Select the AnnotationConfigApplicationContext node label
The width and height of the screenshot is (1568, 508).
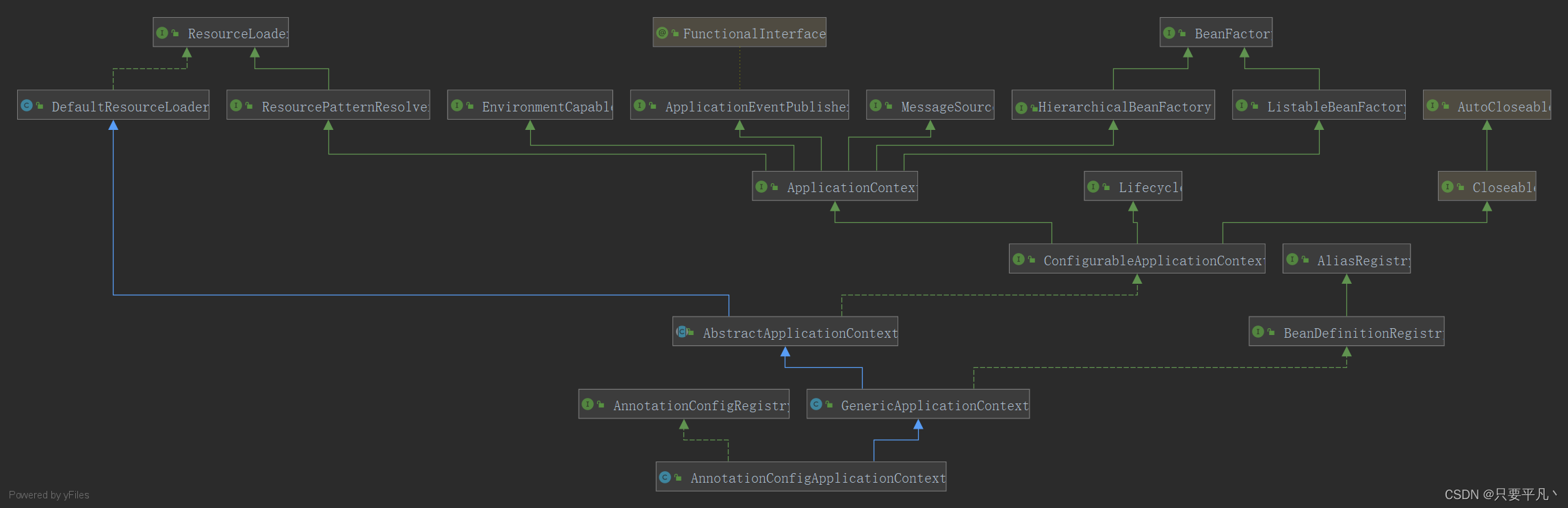click(818, 478)
